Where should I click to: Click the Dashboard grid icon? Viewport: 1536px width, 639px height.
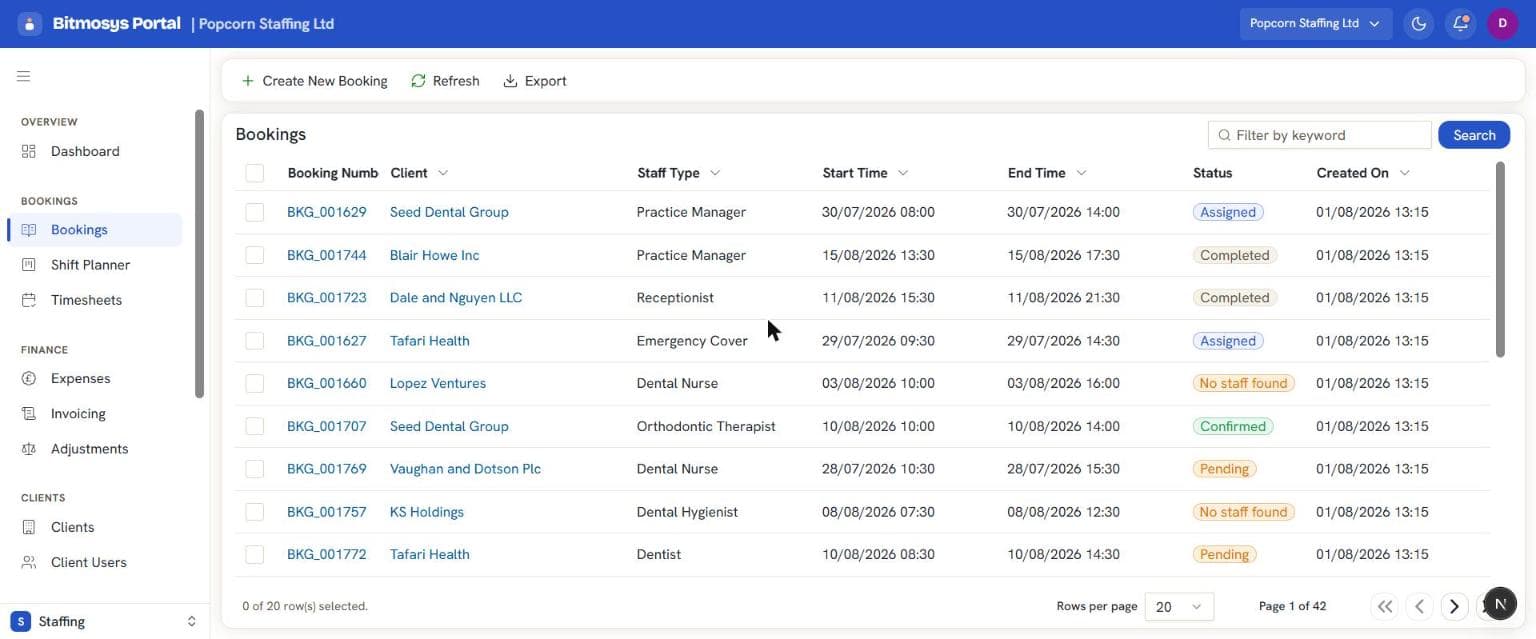click(x=29, y=151)
